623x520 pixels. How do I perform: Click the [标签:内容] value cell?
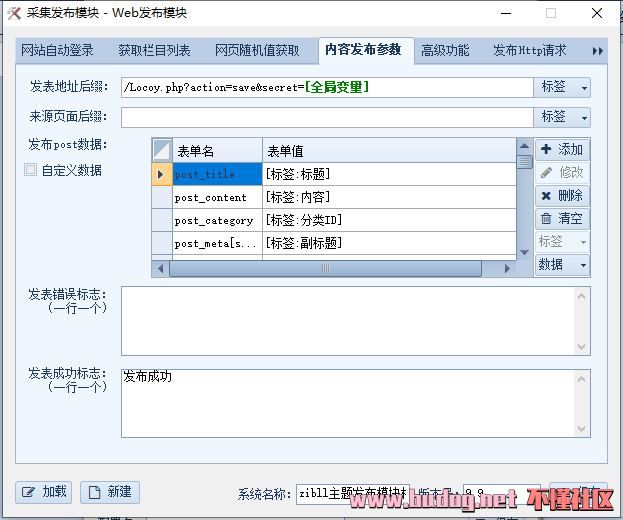[389, 197]
